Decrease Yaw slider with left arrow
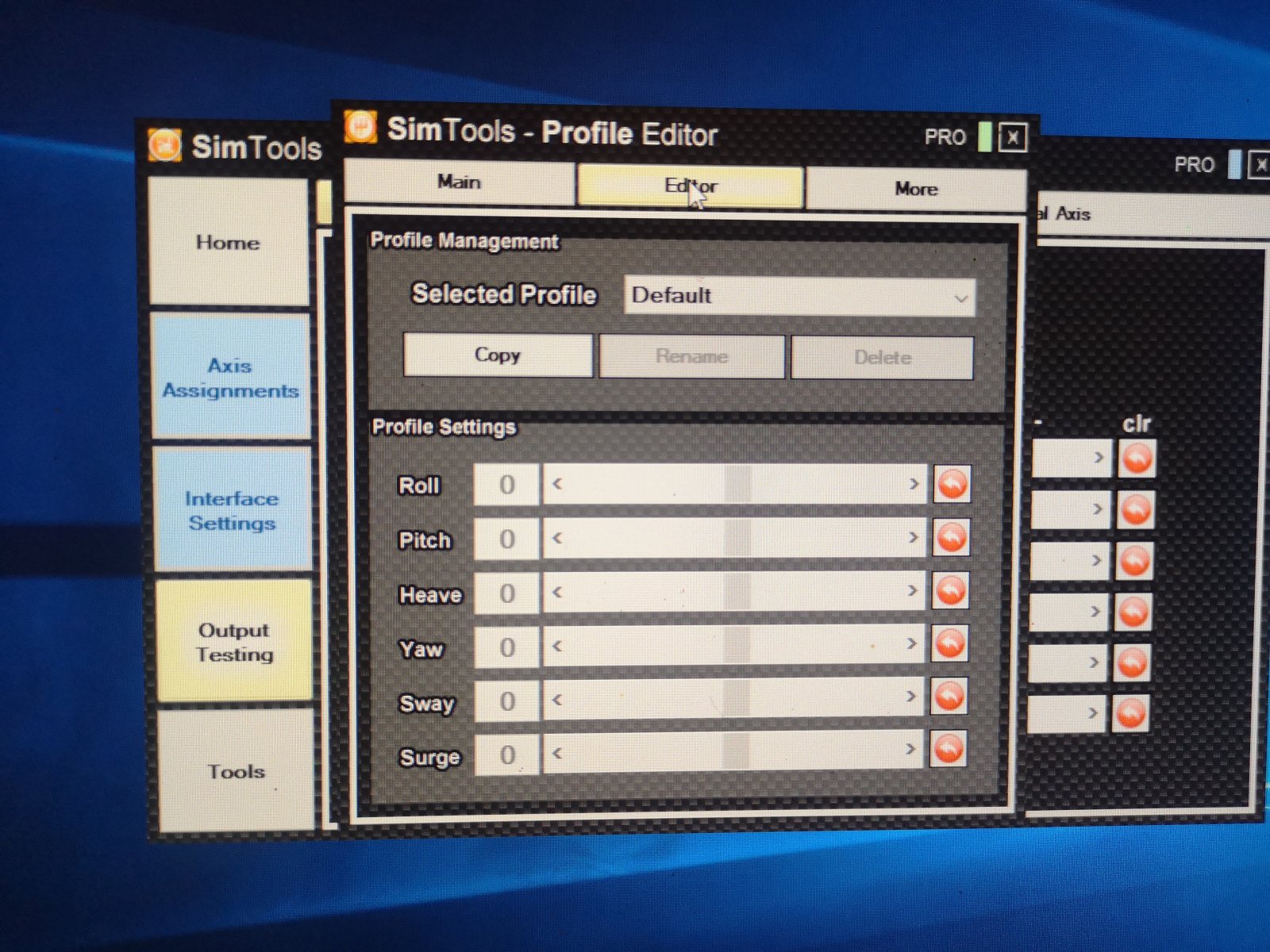This screenshot has height=952, width=1270. (557, 646)
